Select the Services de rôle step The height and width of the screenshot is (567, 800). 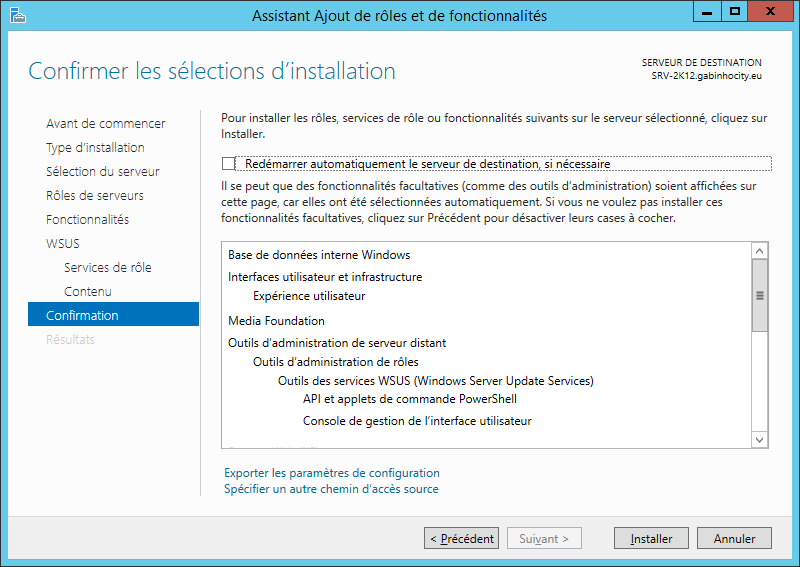(108, 267)
